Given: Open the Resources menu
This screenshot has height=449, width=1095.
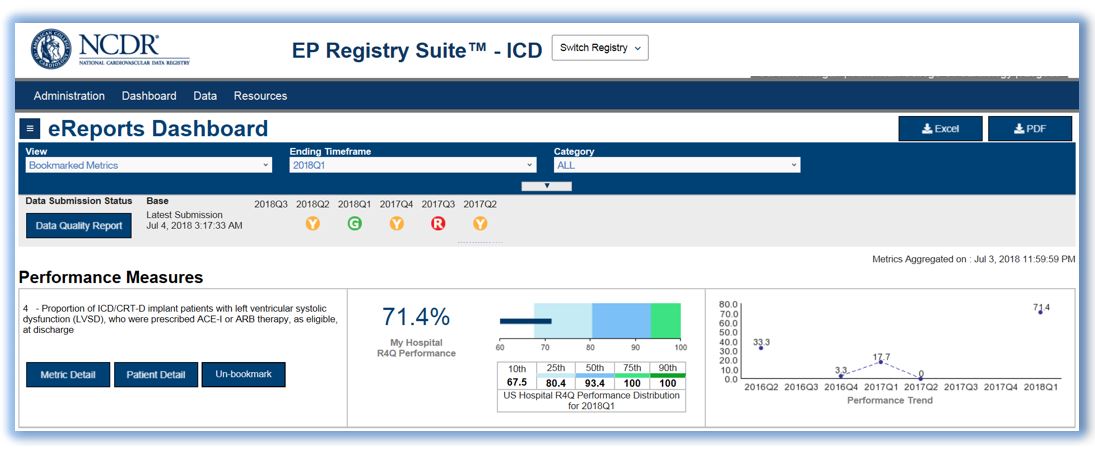Looking at the screenshot, I should pos(260,96).
